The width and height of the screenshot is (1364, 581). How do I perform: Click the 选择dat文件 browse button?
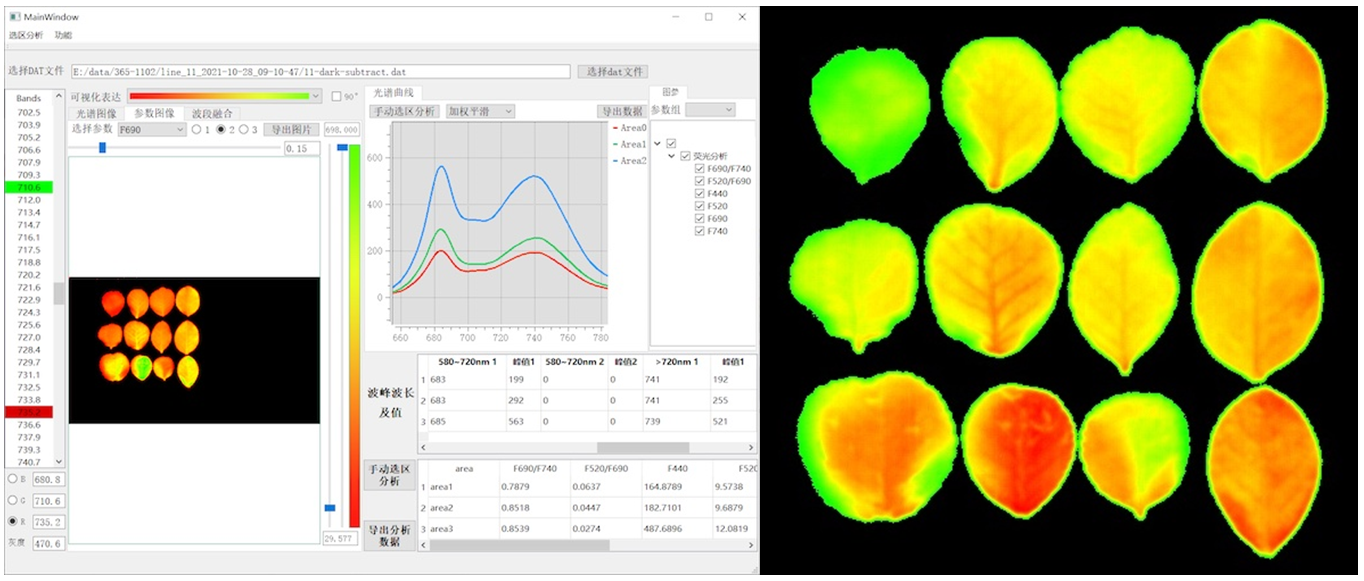point(613,72)
